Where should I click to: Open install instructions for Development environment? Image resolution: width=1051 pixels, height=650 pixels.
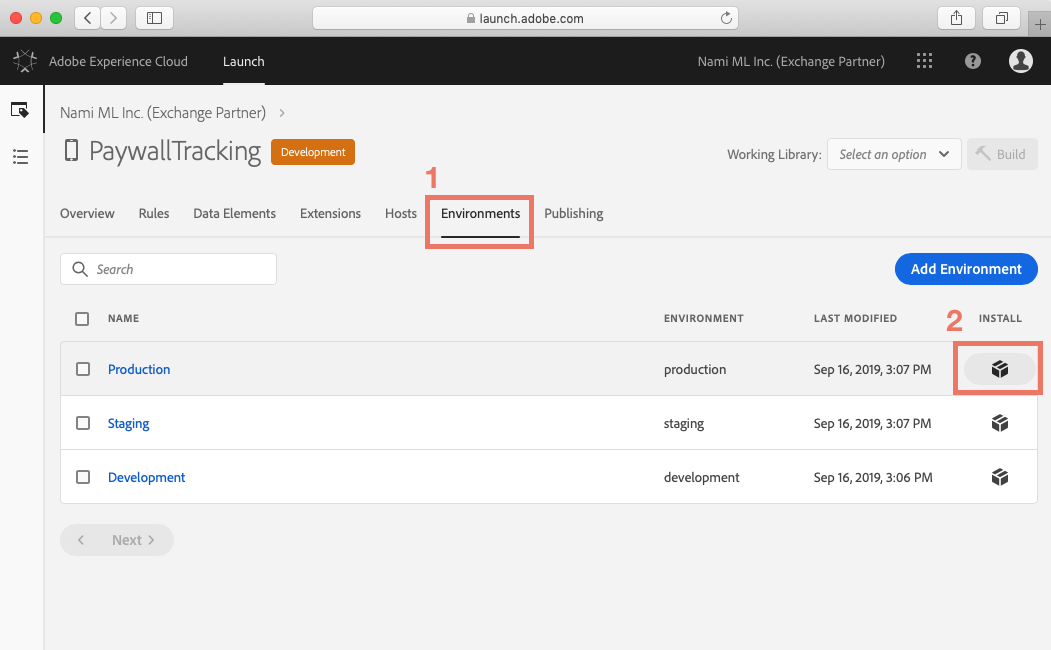[x=999, y=477]
